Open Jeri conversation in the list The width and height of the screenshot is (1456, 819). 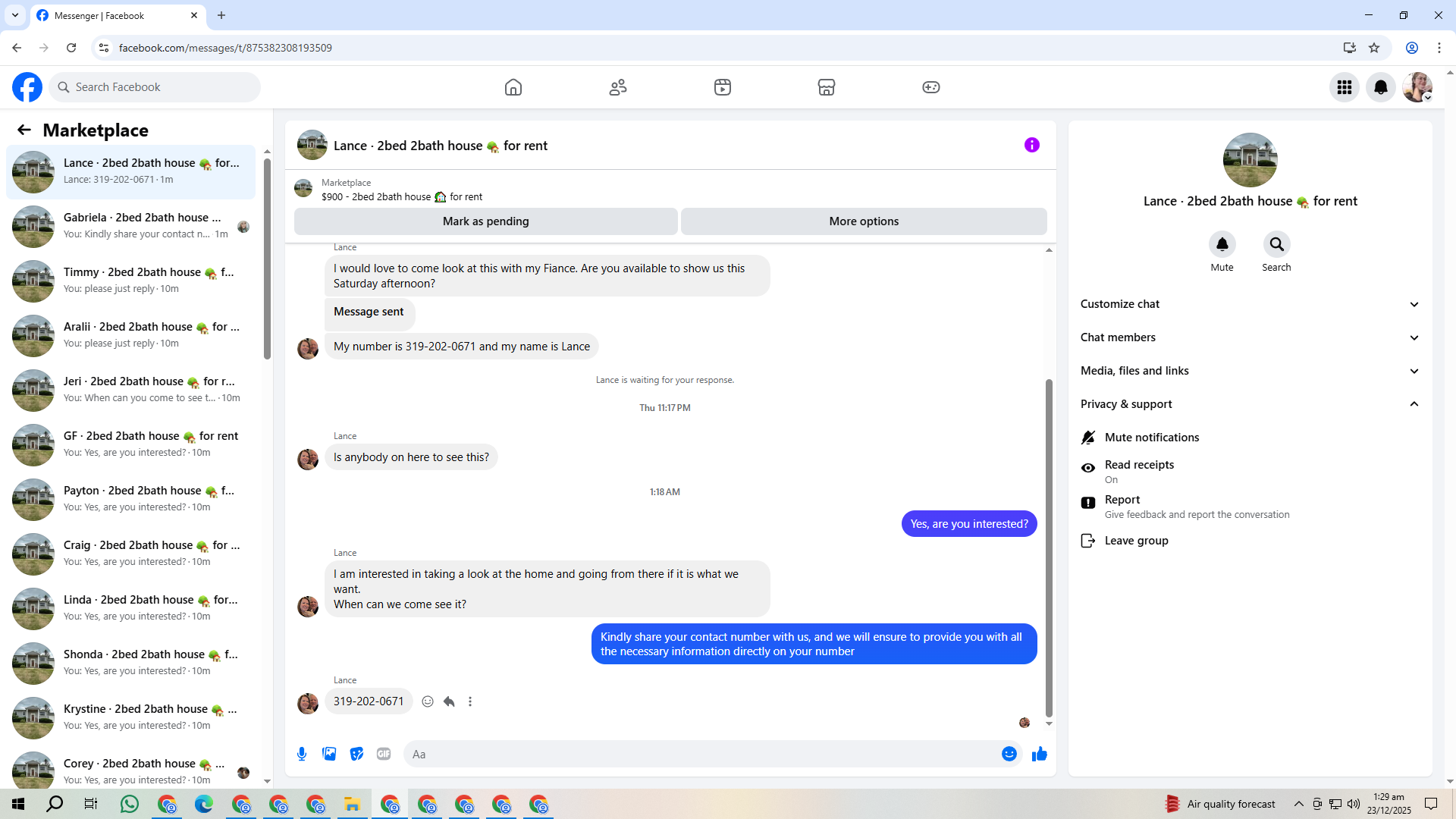pyautogui.click(x=131, y=391)
